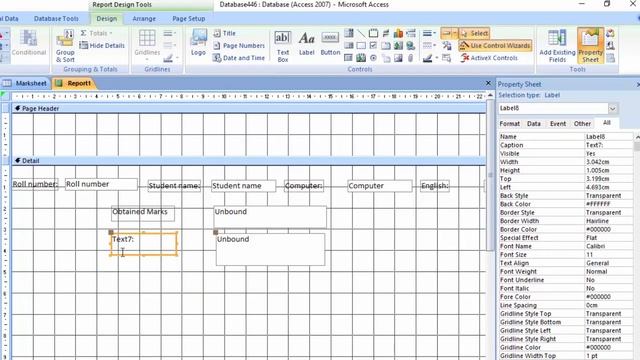Open Line Type dropdown in Controls

pyautogui.click(x=429, y=45)
